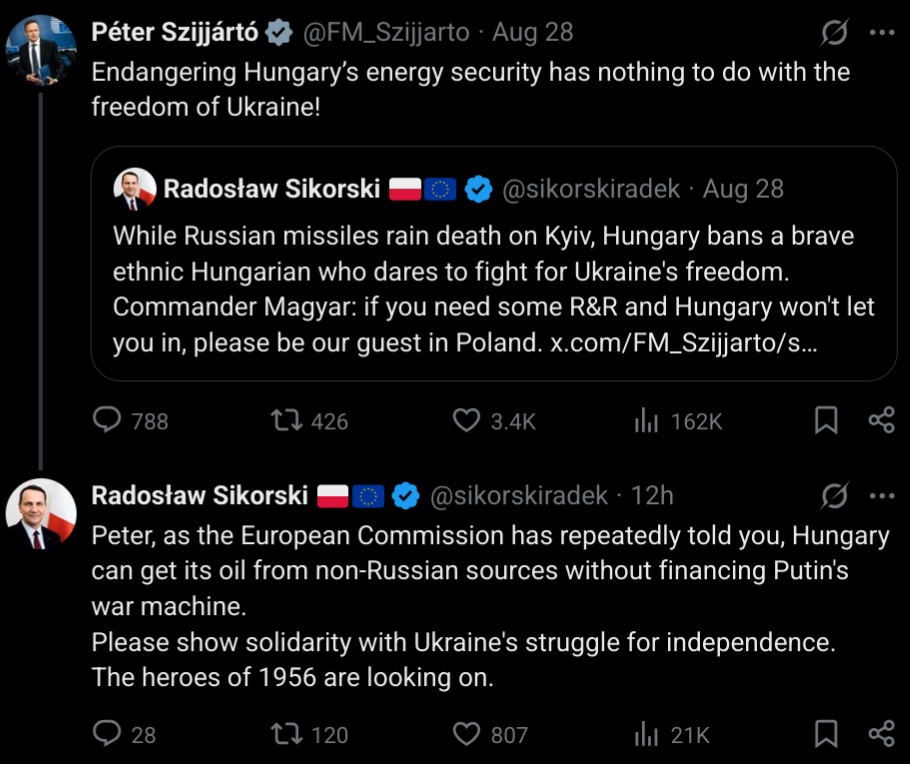The height and width of the screenshot is (764, 910).
Task: Bookmark Péter Szijjártó's tweet
Action: tap(826, 420)
